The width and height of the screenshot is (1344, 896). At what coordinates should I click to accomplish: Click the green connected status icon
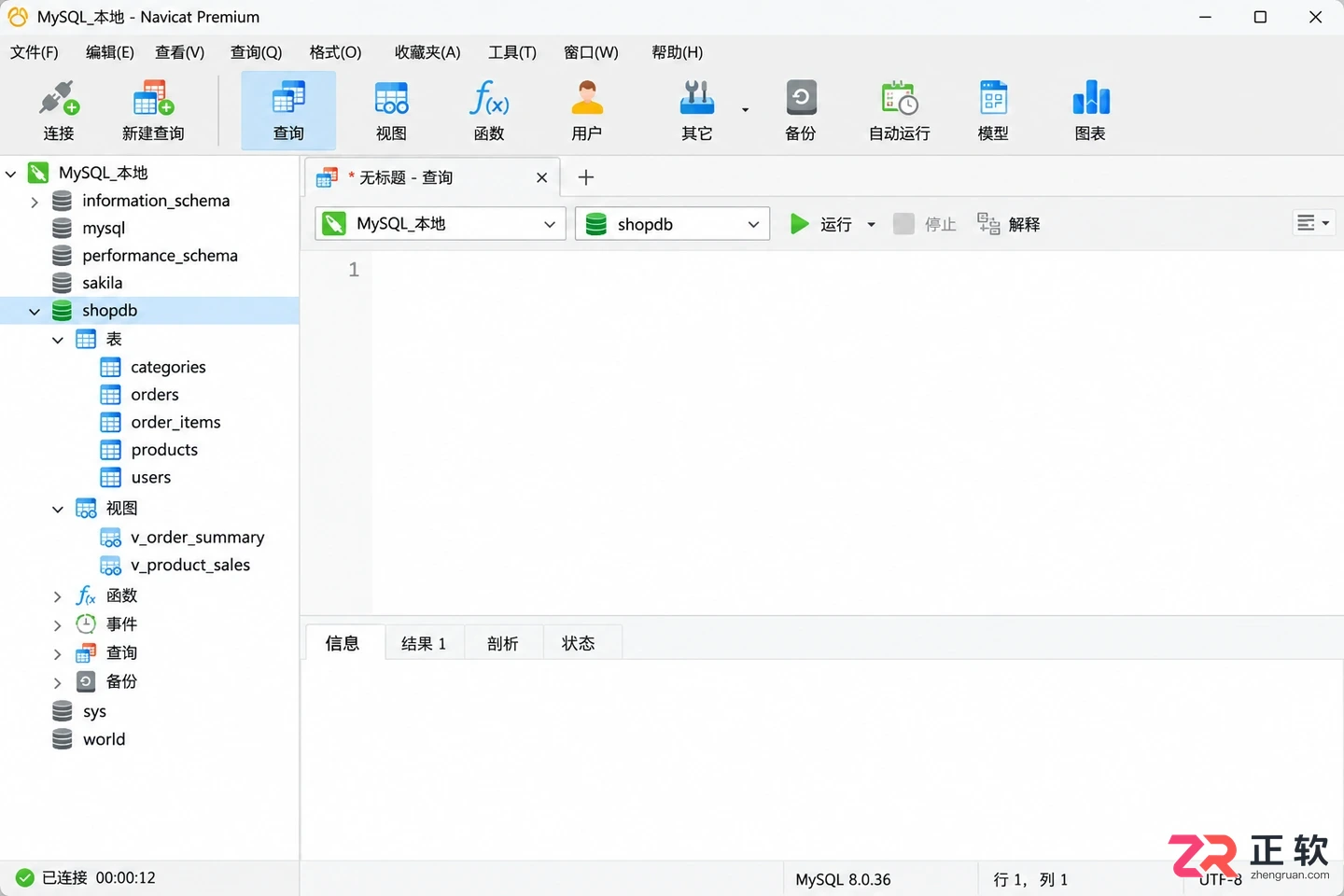coord(25,877)
